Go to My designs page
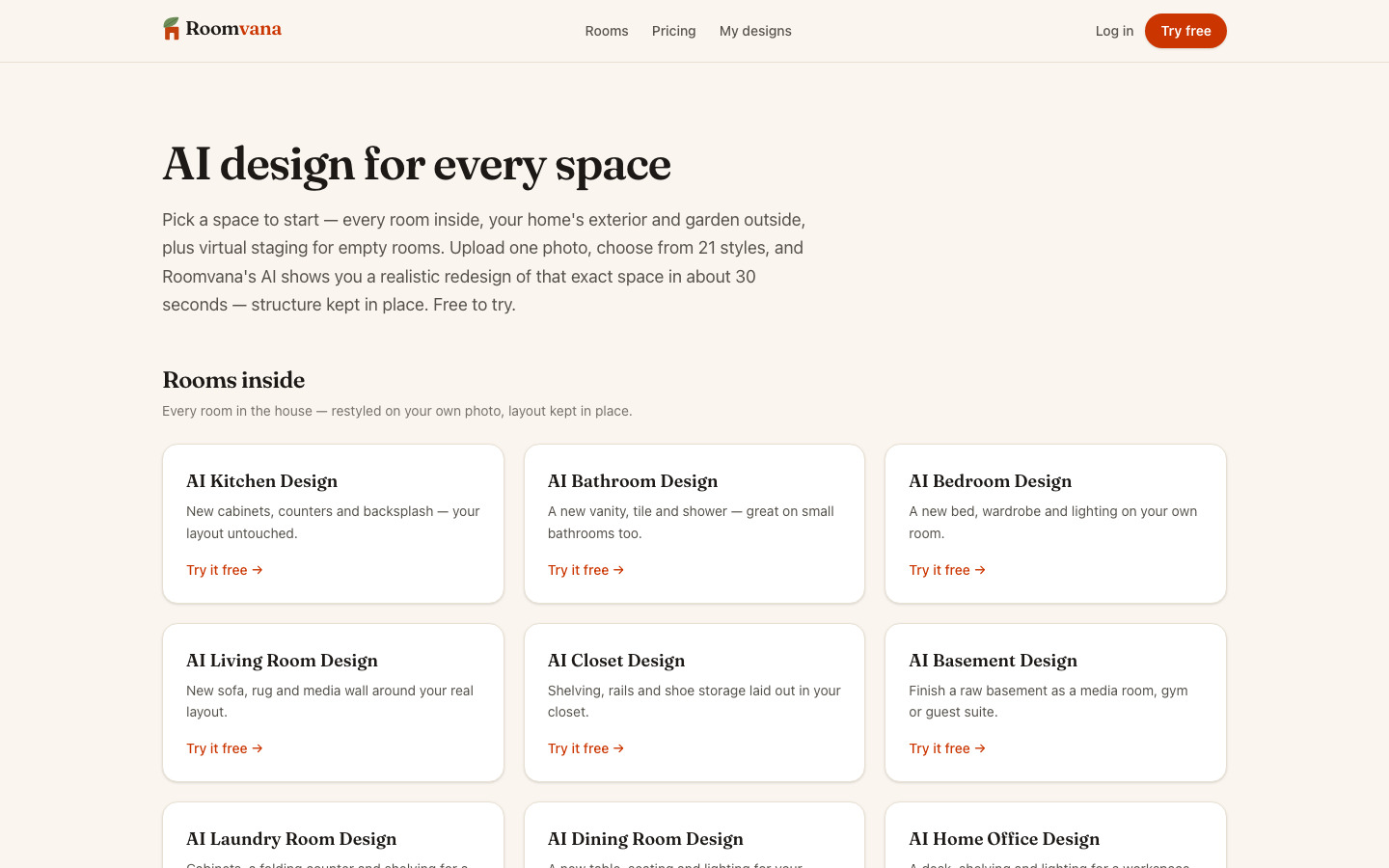 [x=755, y=31]
